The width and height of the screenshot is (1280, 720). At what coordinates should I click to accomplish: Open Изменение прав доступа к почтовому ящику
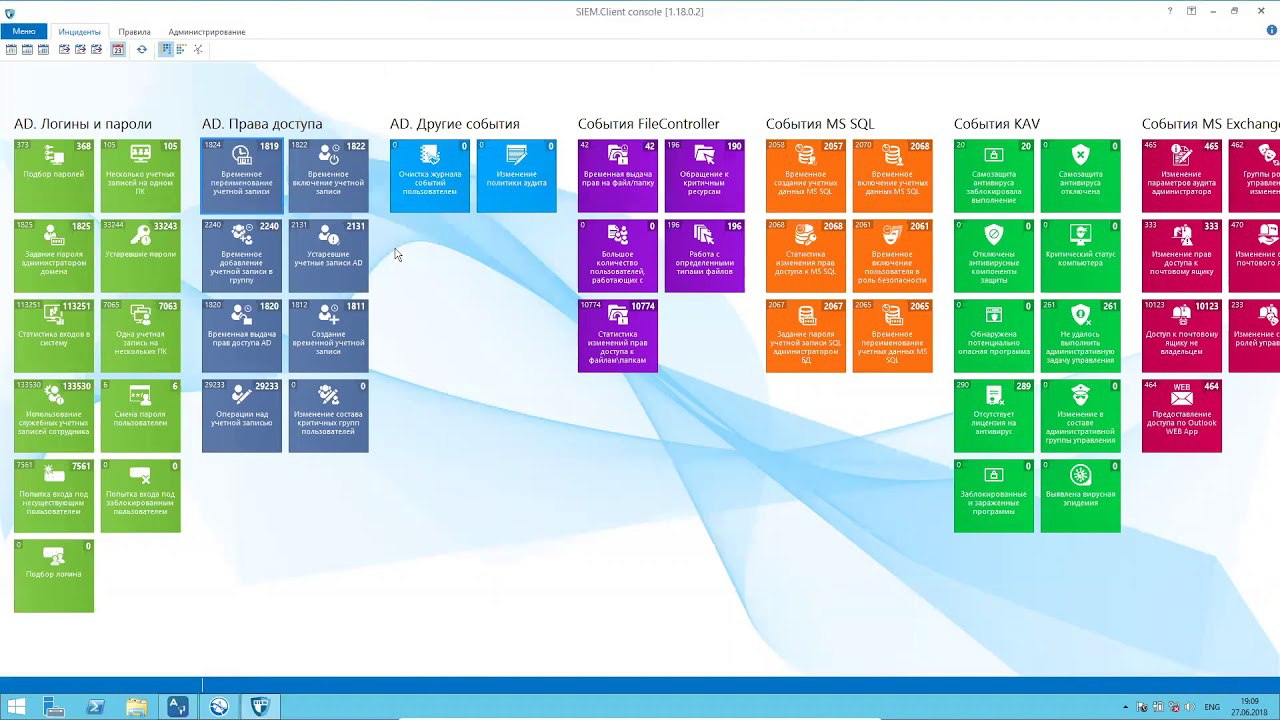point(1182,256)
